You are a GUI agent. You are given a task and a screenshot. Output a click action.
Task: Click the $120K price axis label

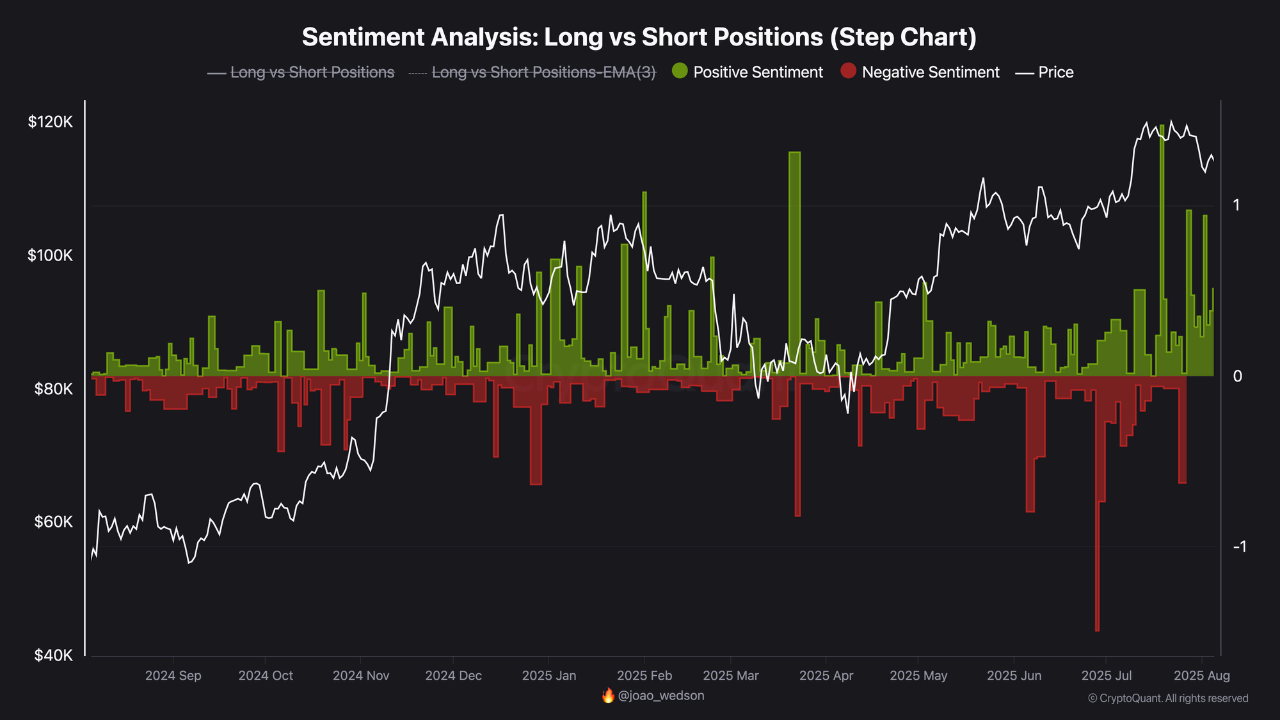point(51,122)
